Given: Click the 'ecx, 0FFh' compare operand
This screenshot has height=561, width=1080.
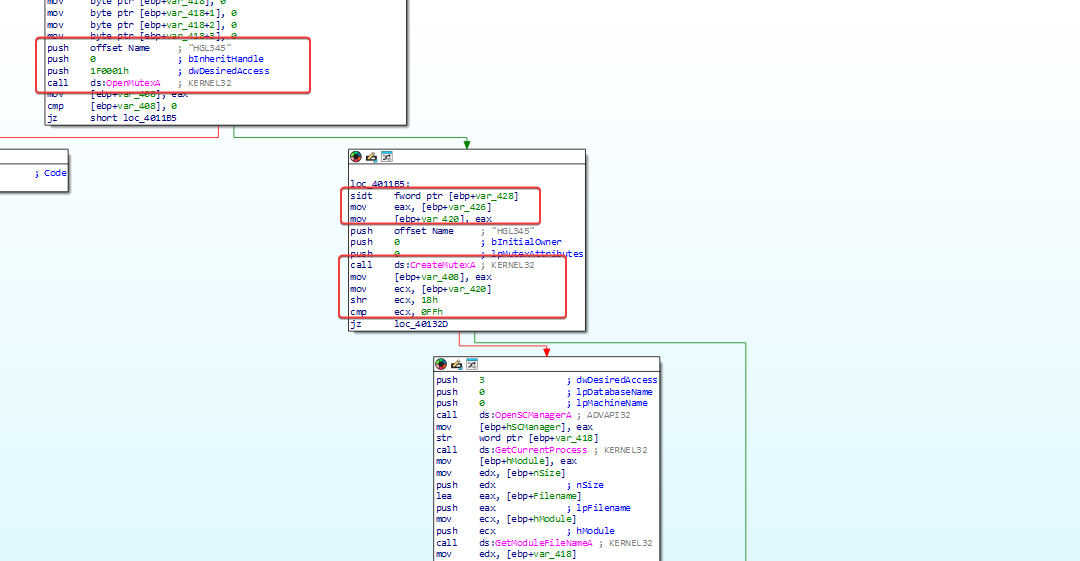Looking at the screenshot, I should point(418,312).
